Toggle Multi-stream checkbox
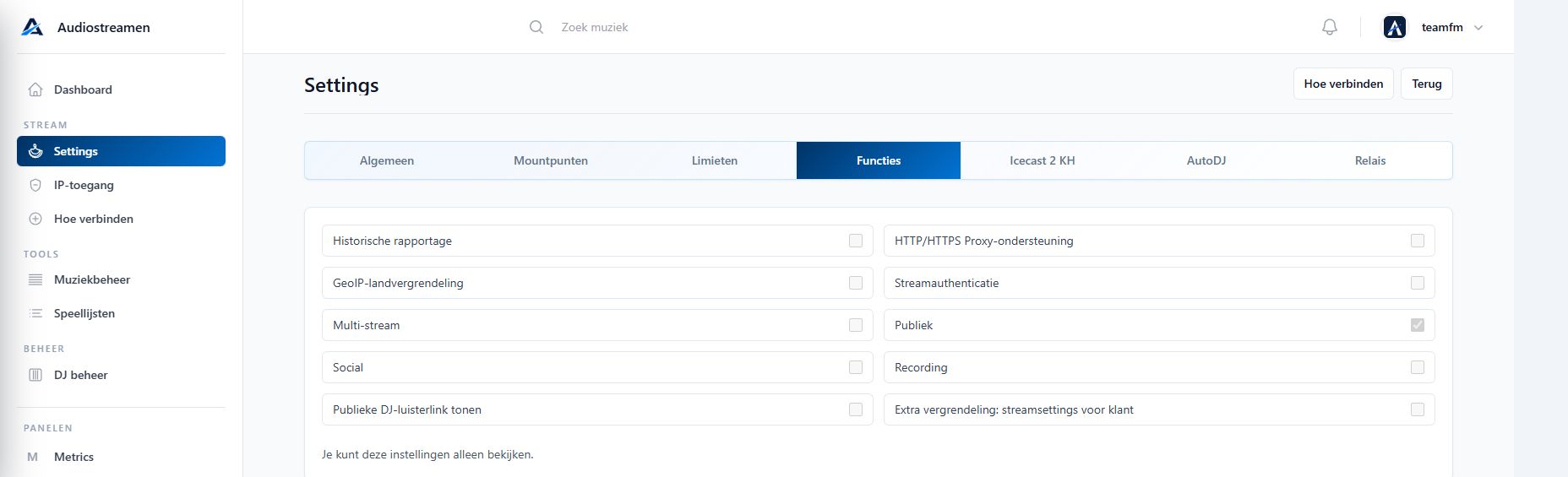1568x477 pixels. click(x=856, y=325)
